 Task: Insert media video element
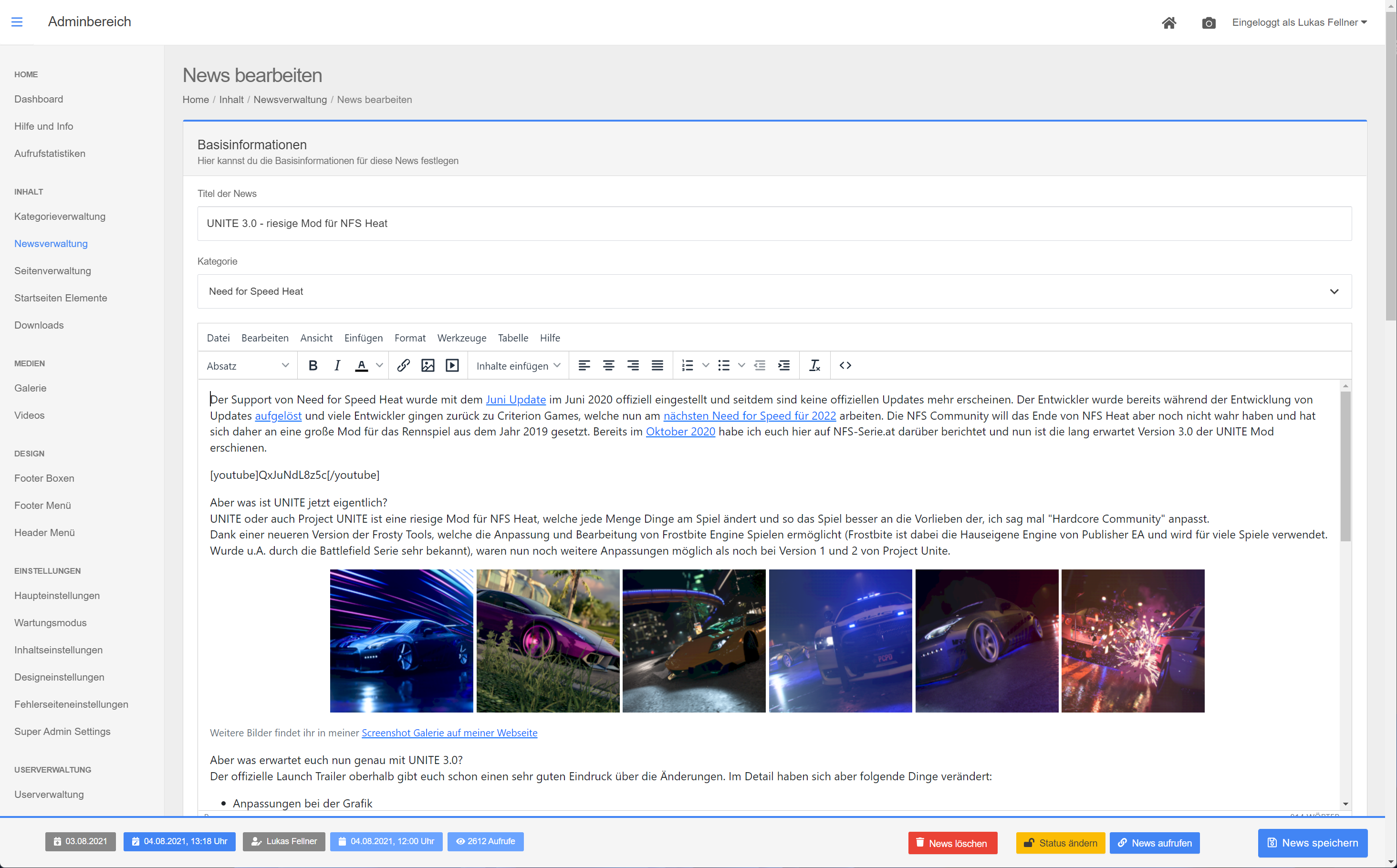coord(452,366)
